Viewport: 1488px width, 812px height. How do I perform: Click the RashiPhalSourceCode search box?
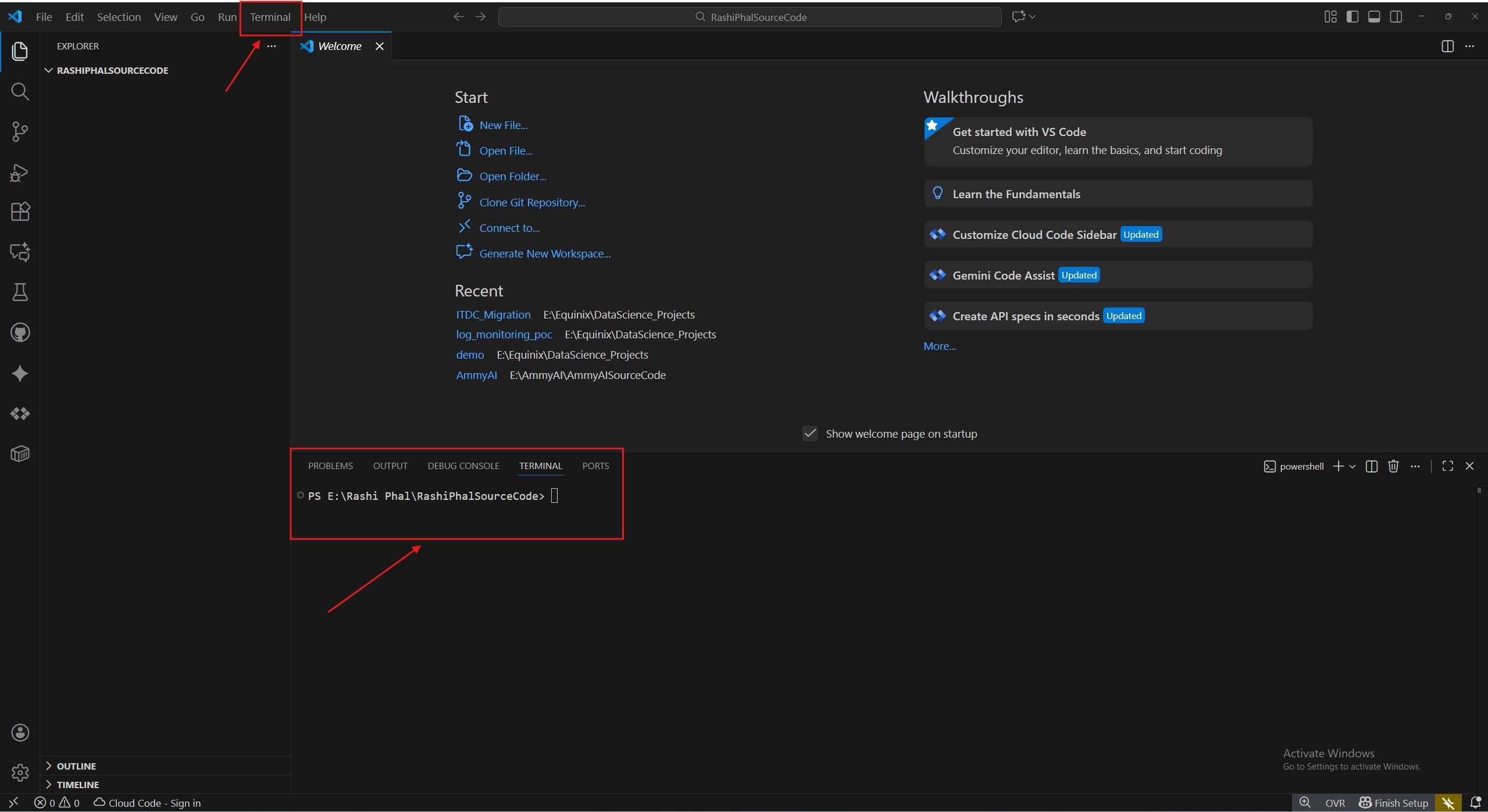(750, 17)
